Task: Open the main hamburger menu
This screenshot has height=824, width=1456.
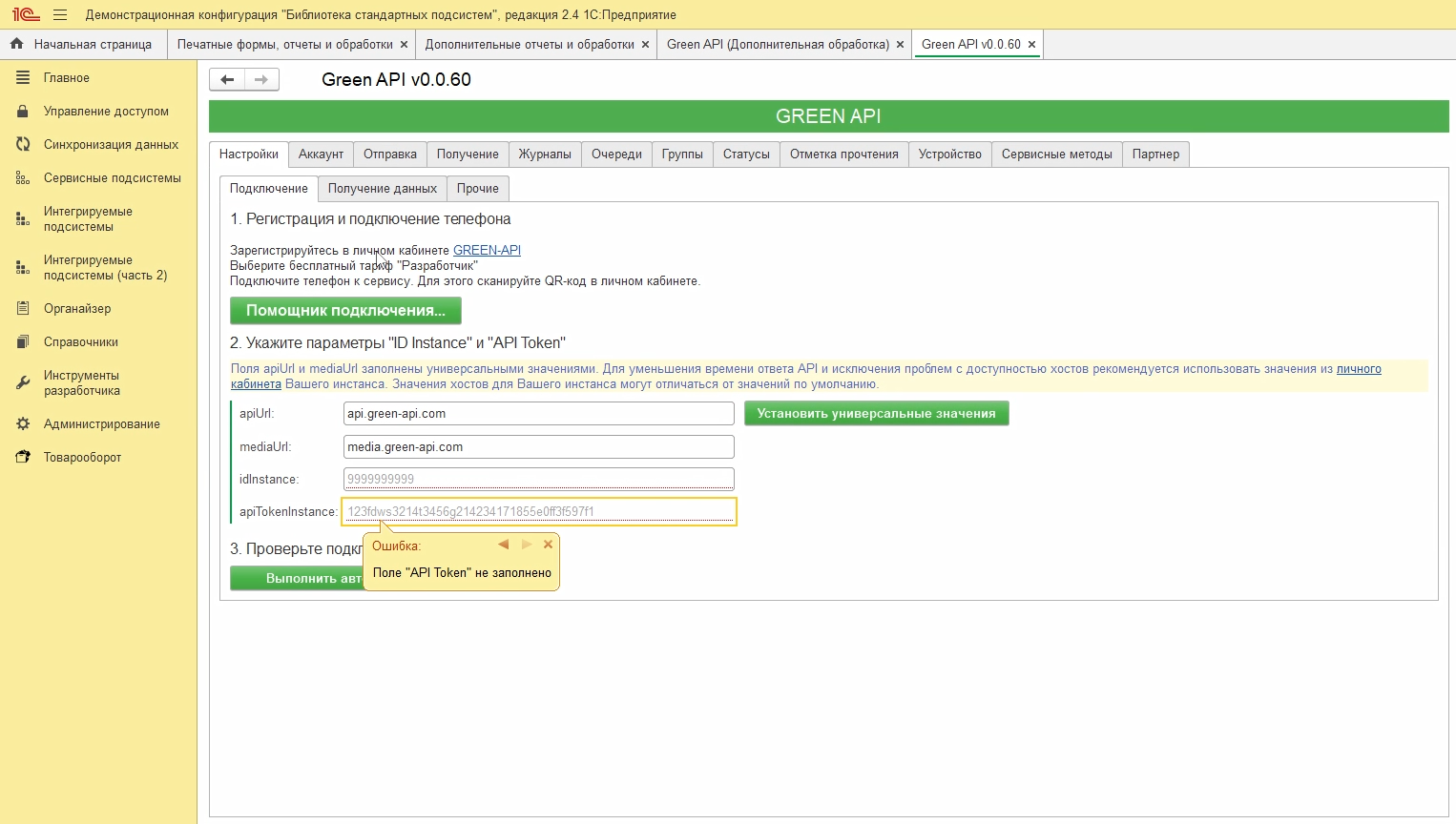Action: pyautogui.click(x=60, y=14)
